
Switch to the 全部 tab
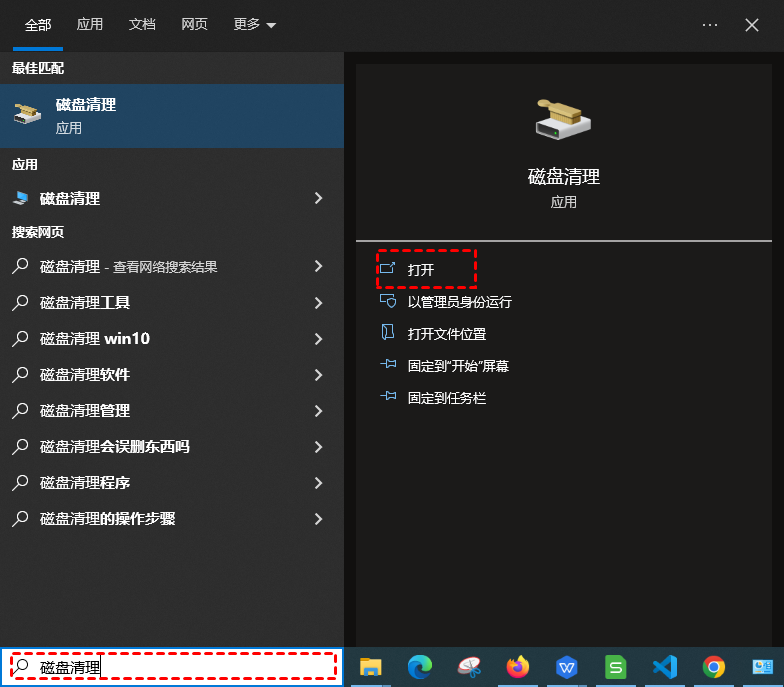coord(38,24)
